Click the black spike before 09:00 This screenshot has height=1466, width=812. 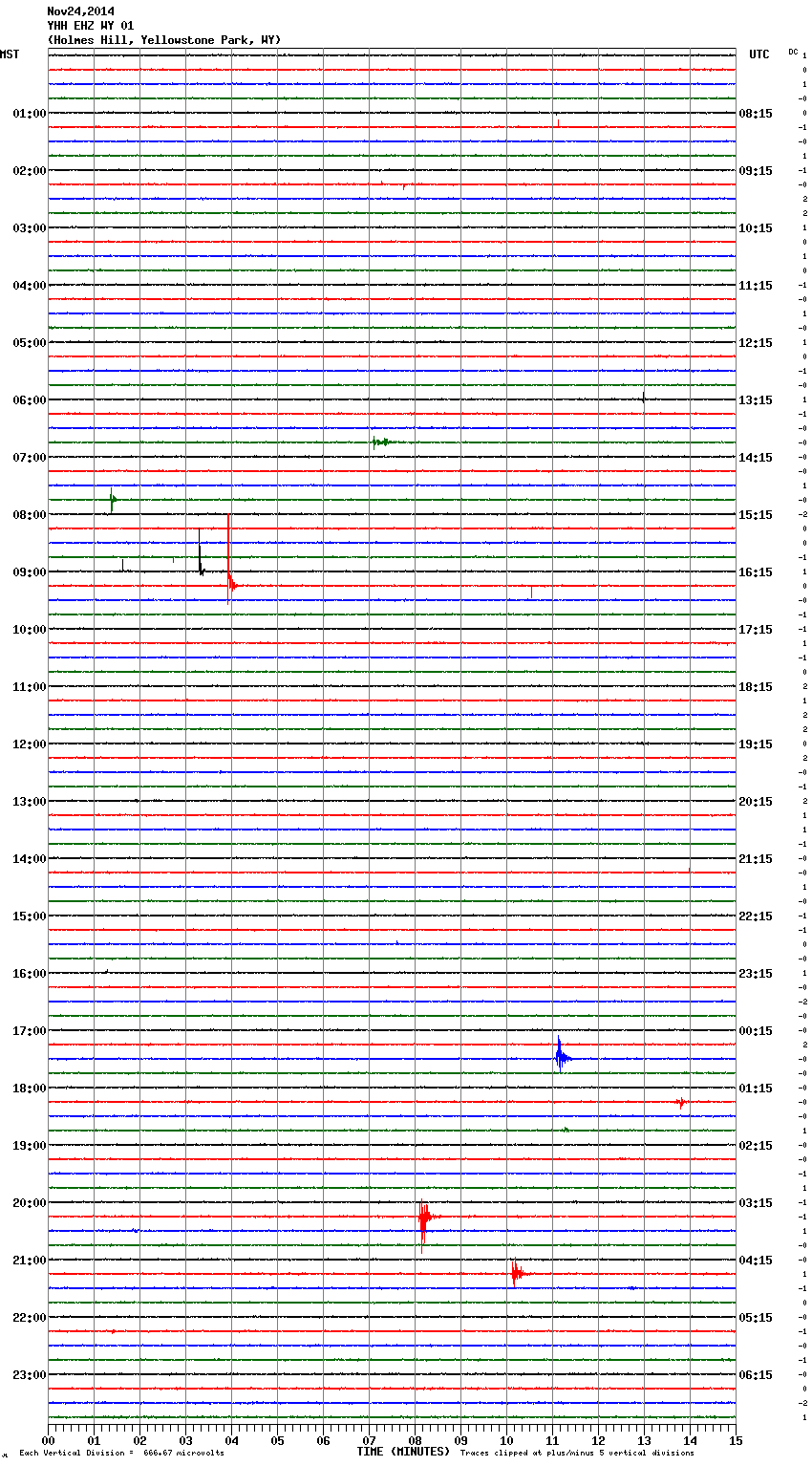pos(201,552)
